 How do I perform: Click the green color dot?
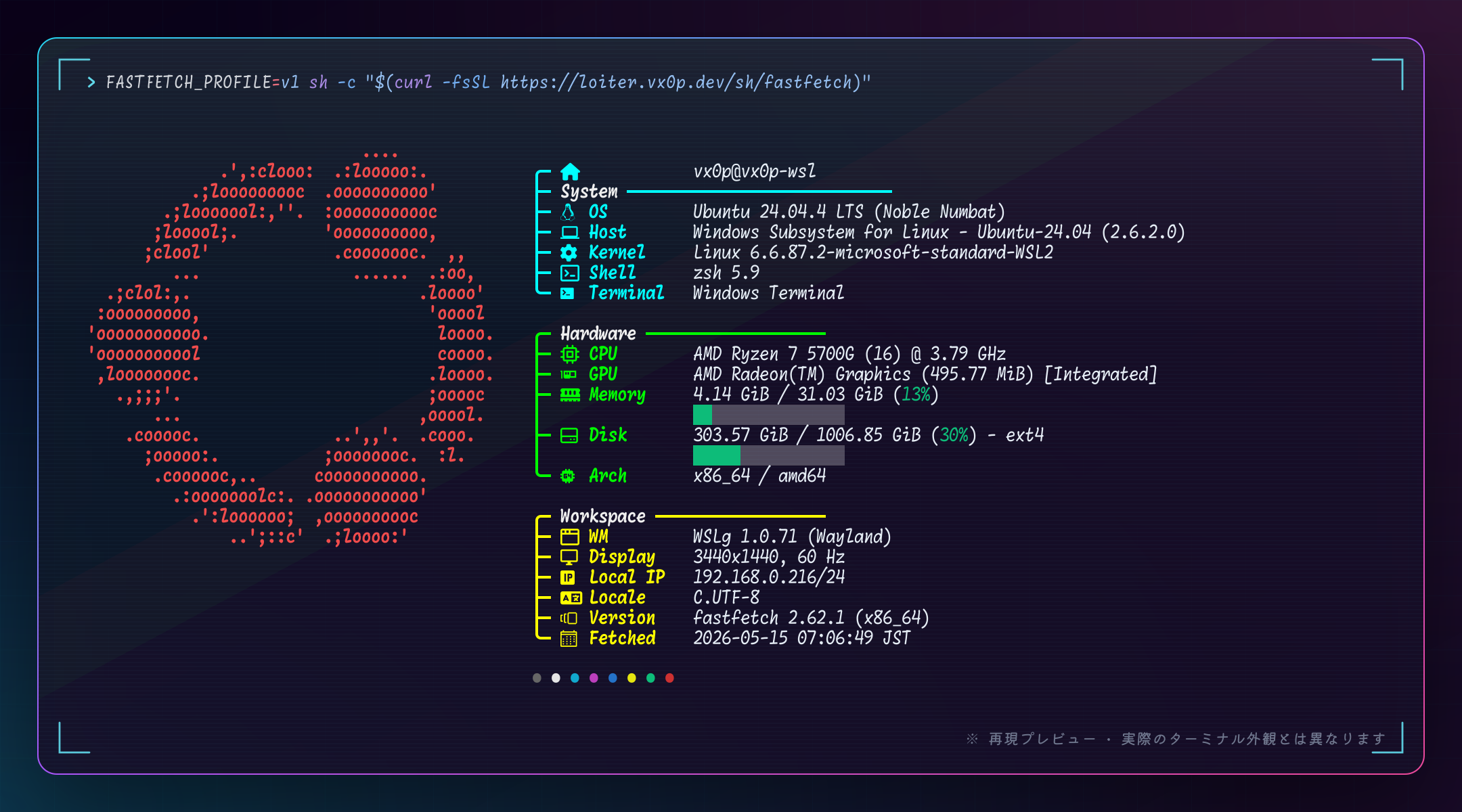pyautogui.click(x=650, y=678)
